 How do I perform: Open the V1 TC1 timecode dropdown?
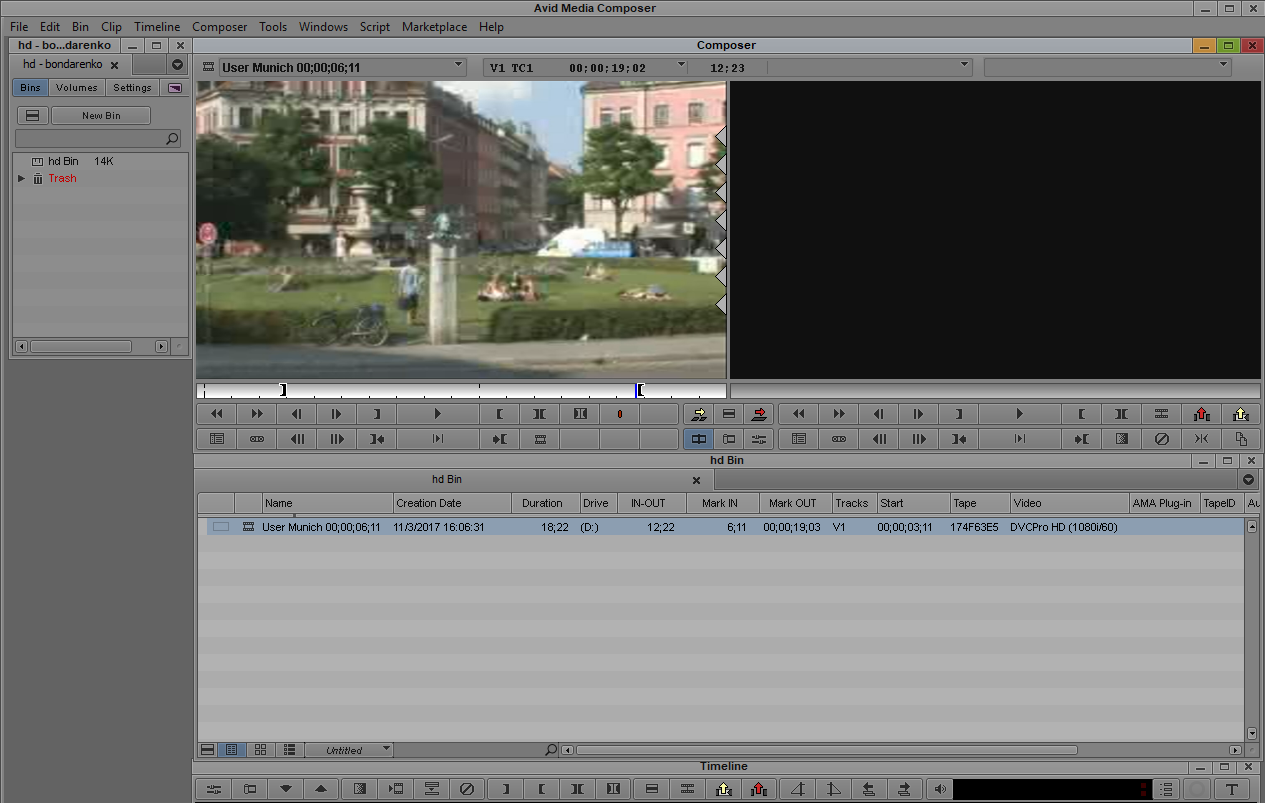(681, 65)
